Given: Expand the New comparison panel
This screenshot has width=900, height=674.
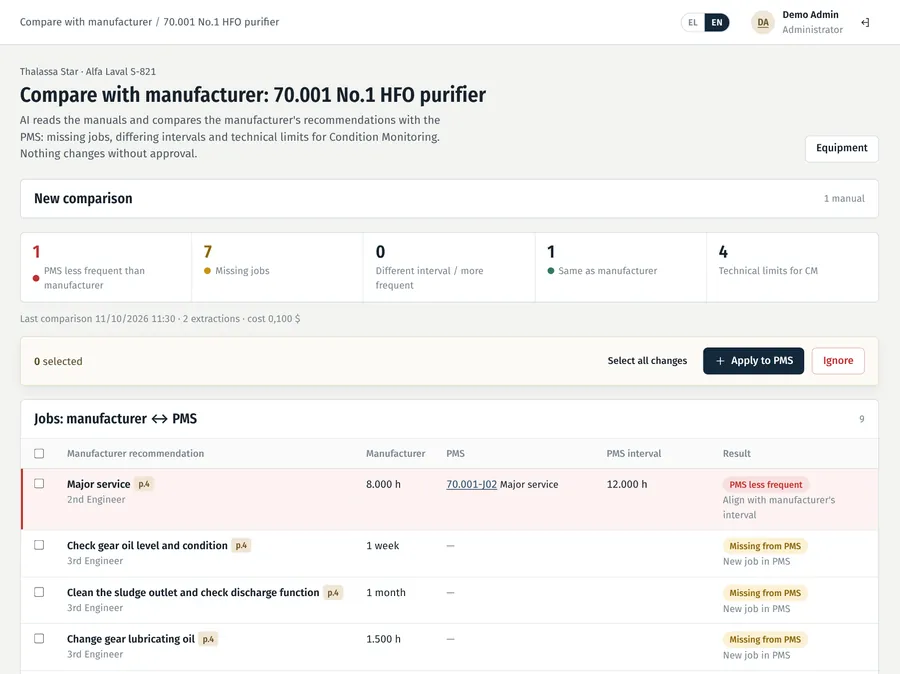Looking at the screenshot, I should [x=449, y=199].
